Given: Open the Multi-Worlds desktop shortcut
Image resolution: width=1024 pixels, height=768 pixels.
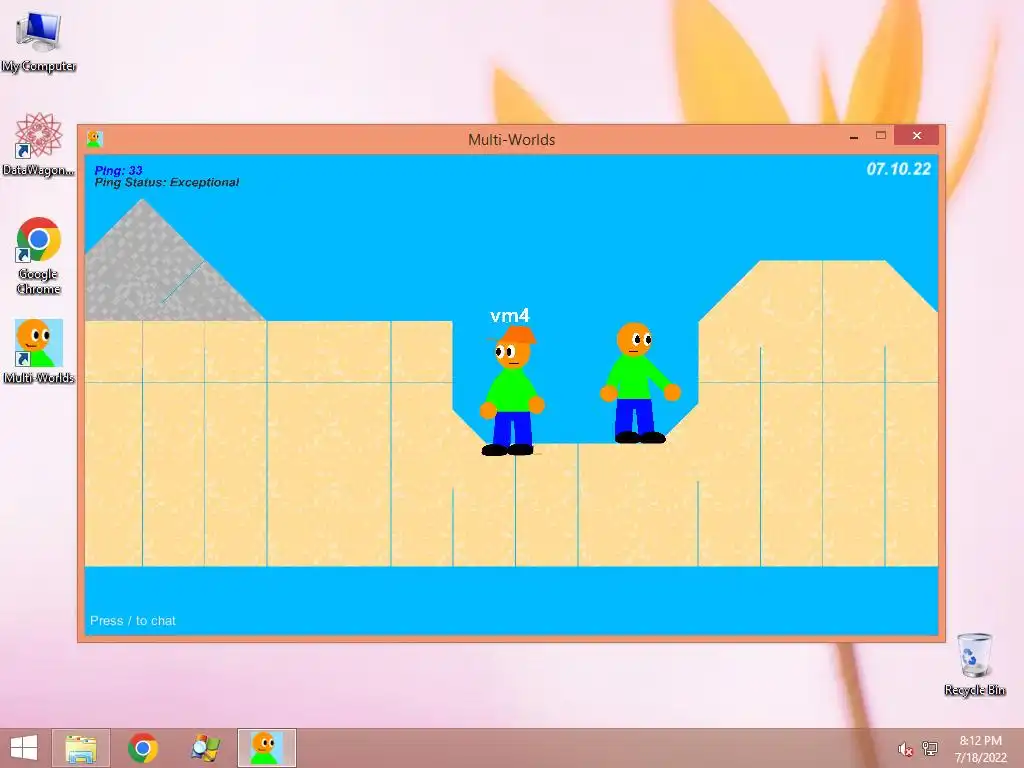Looking at the screenshot, I should point(39,351).
